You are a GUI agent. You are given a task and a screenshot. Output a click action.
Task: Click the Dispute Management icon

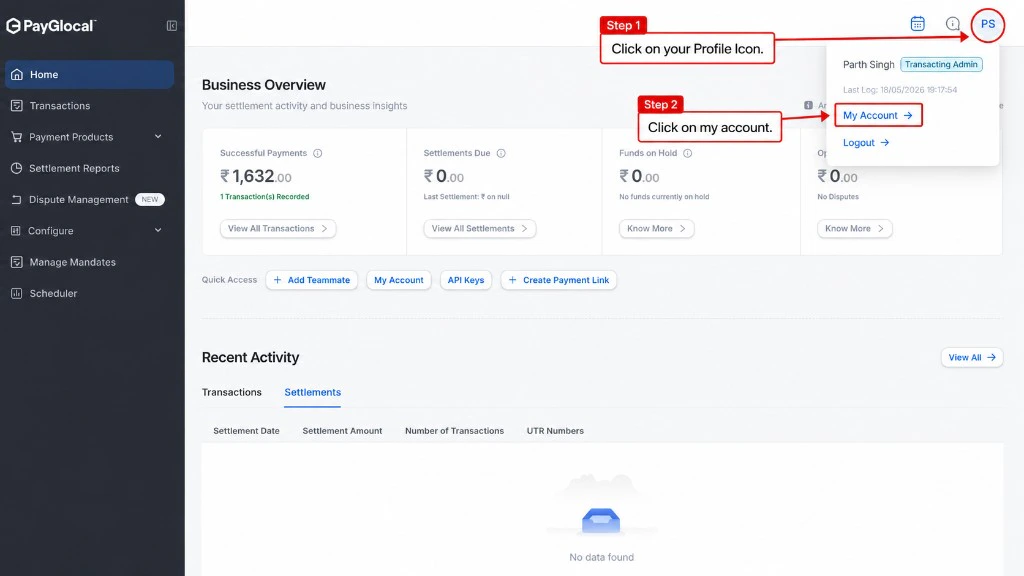17,200
